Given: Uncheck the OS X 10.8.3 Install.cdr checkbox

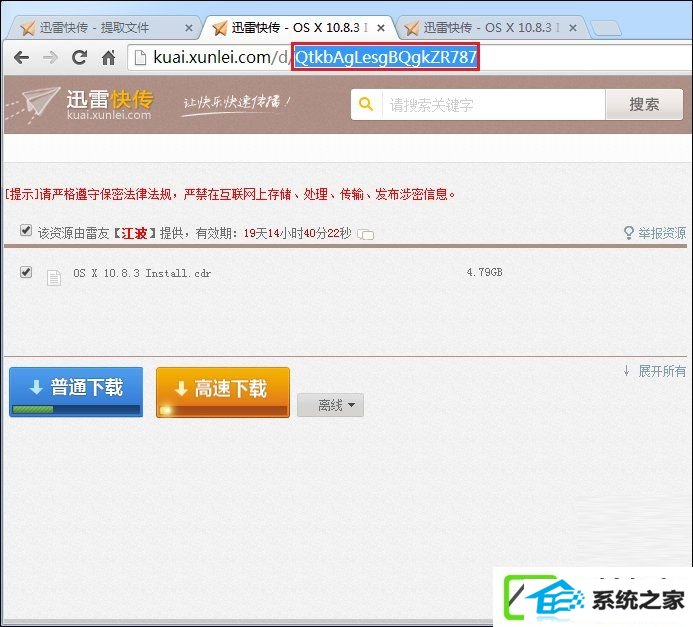Looking at the screenshot, I should tap(26, 272).
